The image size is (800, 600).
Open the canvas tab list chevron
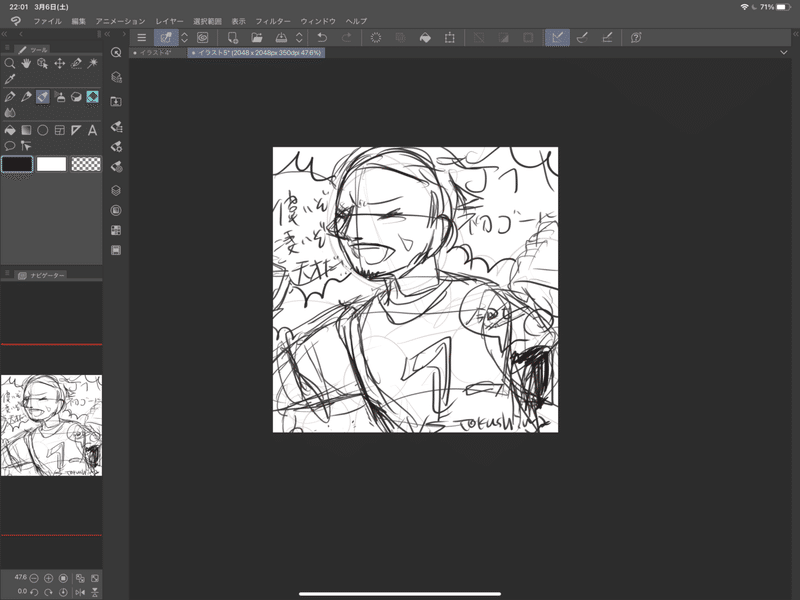784,53
